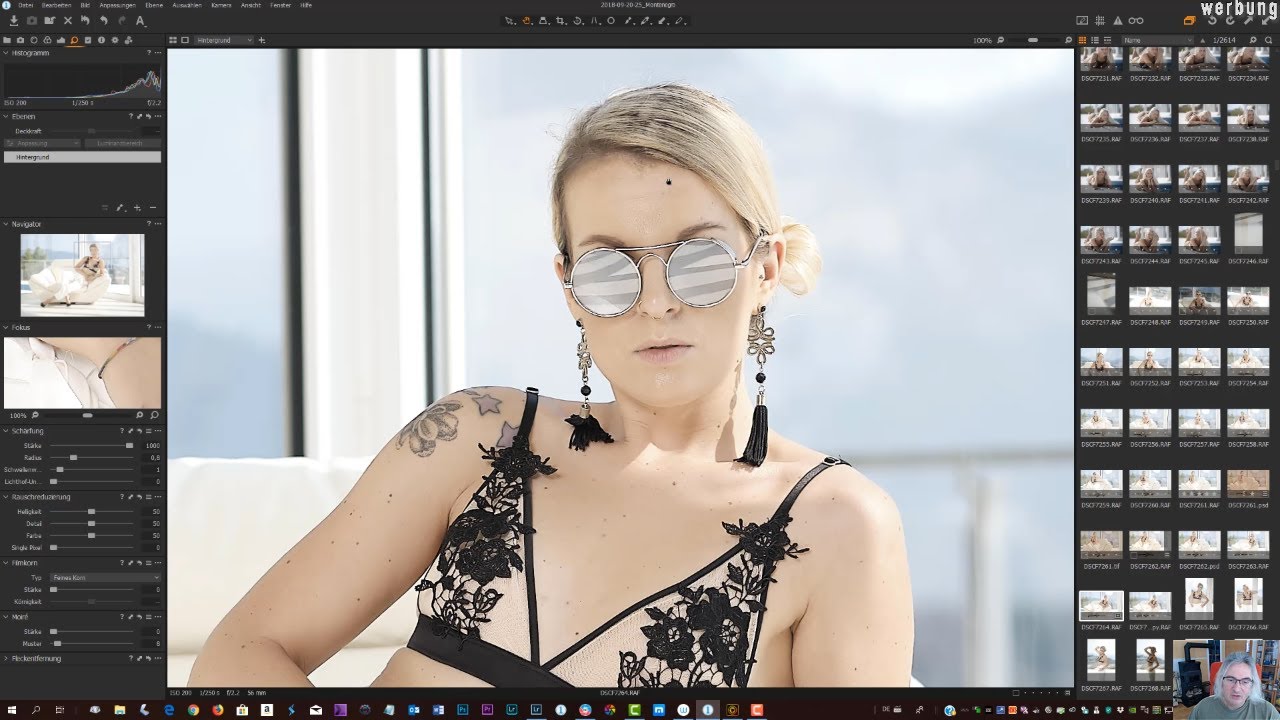Collapse the Rauschreduzierung panel

click(5, 497)
